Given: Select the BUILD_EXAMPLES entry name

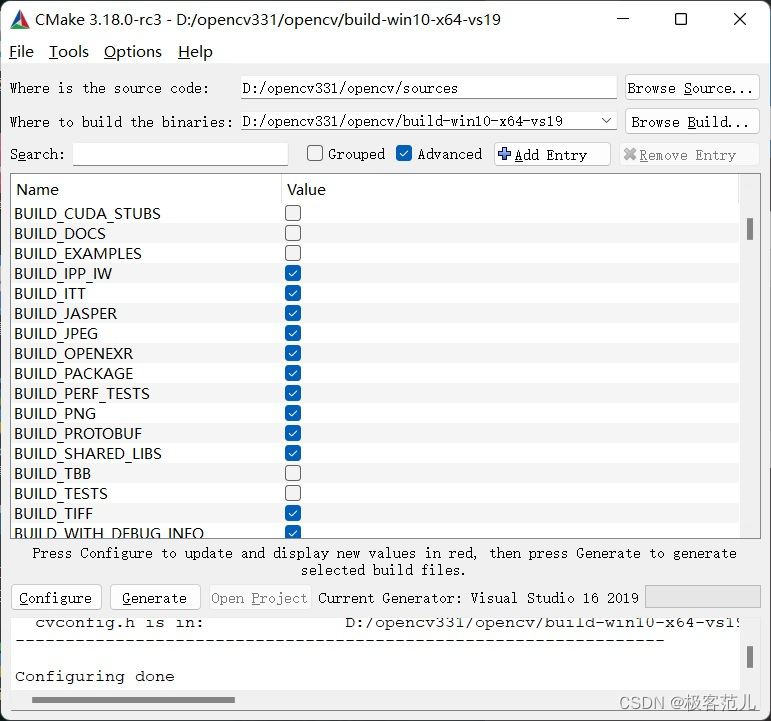Looking at the screenshot, I should (x=78, y=254).
